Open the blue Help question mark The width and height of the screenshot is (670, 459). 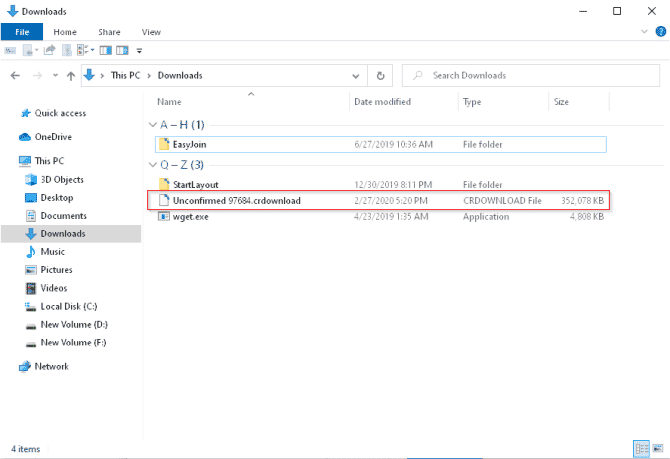coord(660,32)
